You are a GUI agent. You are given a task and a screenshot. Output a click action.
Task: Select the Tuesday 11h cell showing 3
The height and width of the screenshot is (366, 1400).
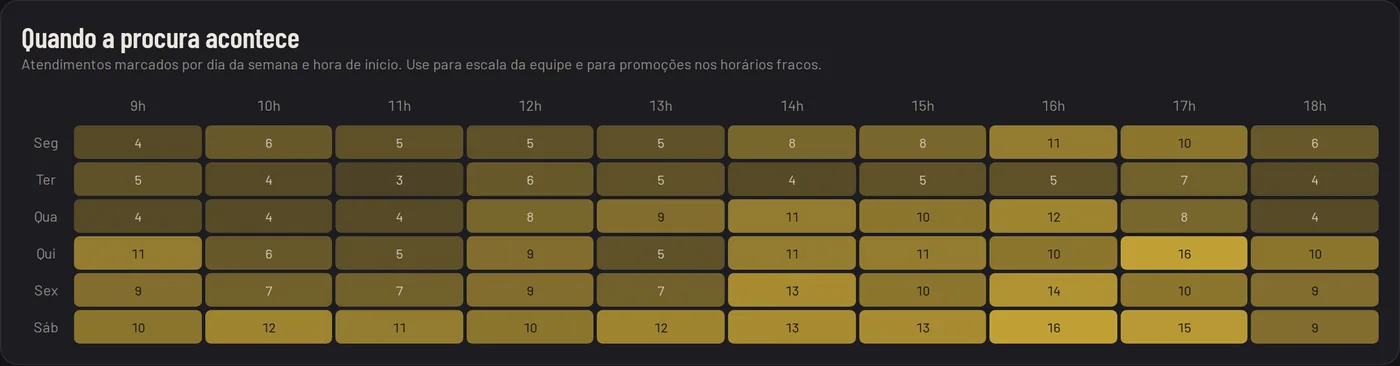399,180
